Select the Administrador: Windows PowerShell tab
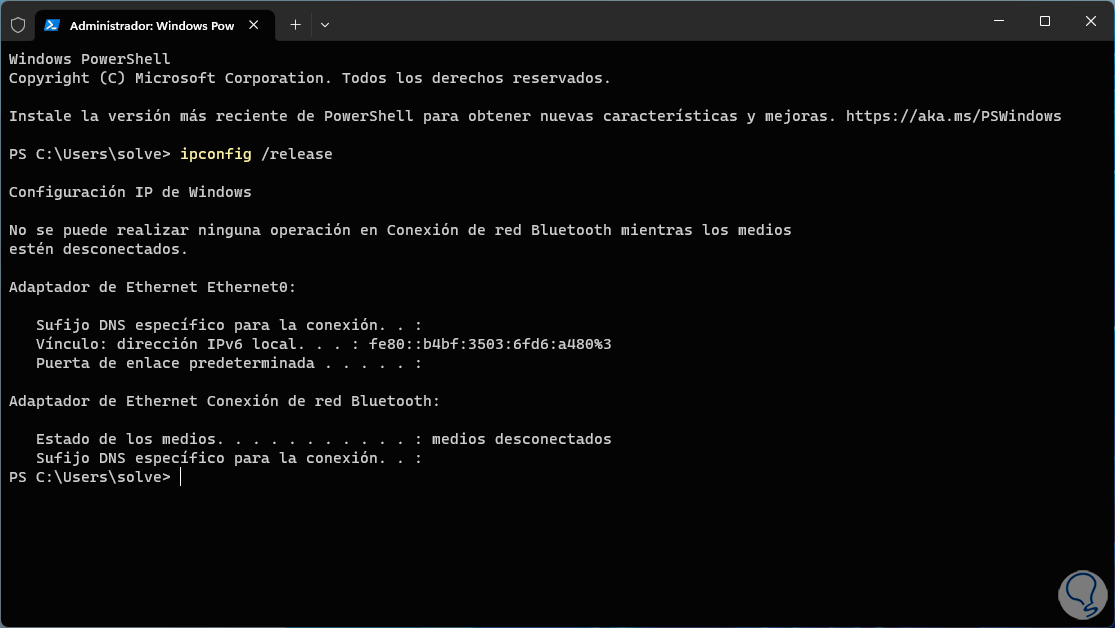Viewport: 1115px width, 628px height. [x=155, y=26]
